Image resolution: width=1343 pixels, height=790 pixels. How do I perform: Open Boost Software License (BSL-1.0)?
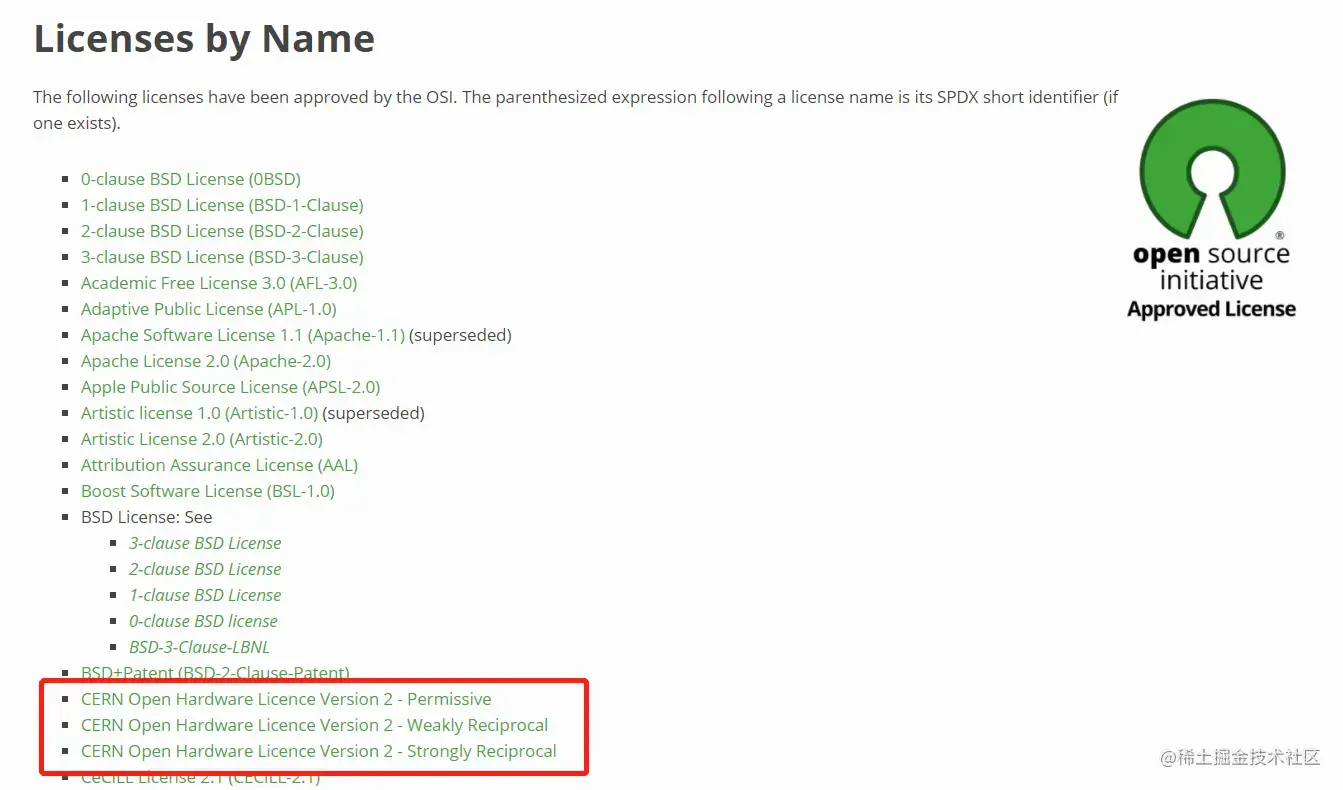tap(208, 491)
